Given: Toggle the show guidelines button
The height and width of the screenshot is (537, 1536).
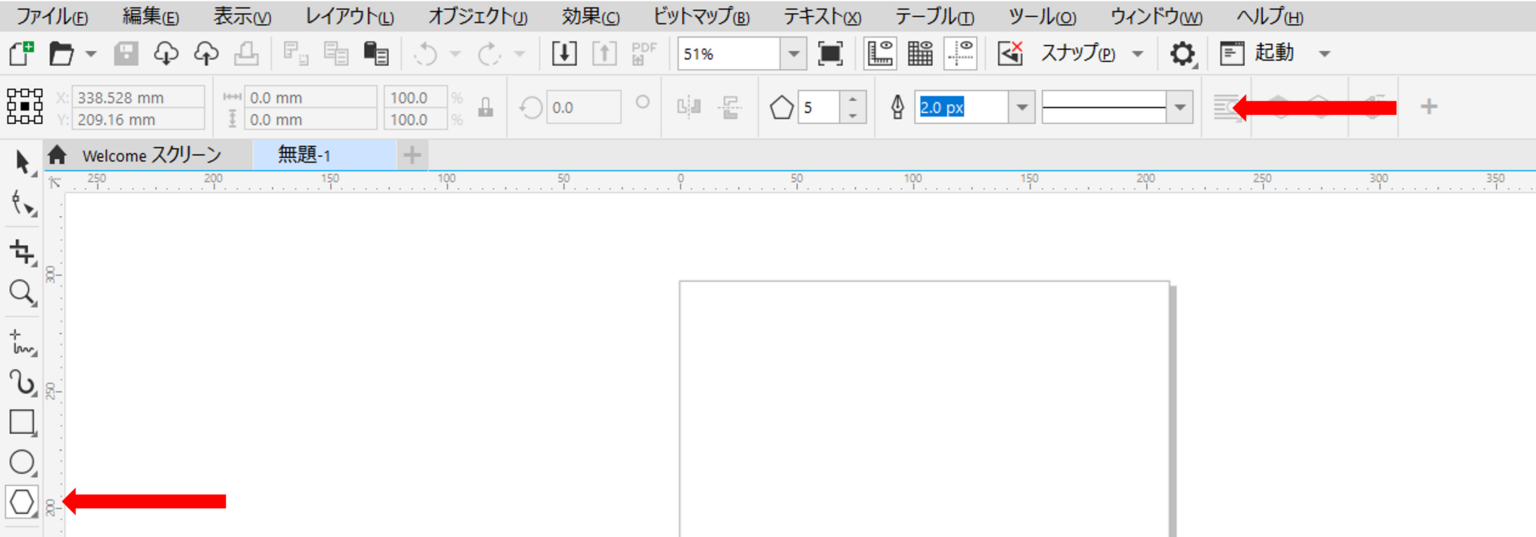Looking at the screenshot, I should coord(960,54).
